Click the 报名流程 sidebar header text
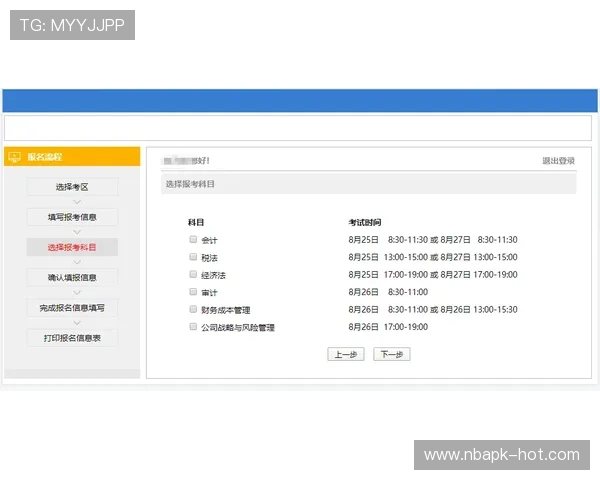600x480 pixels. coord(44,157)
